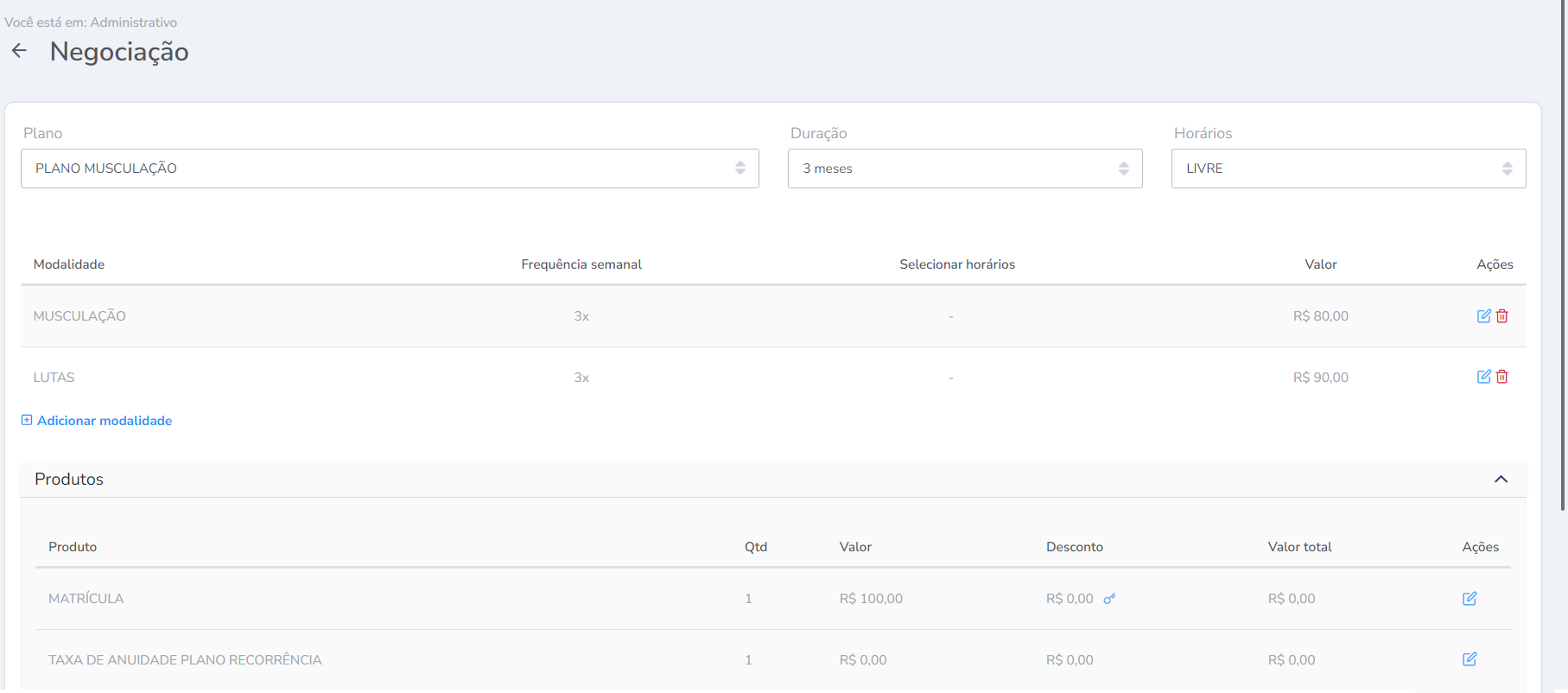Screen dimensions: 1568x693
Task: Click the Produtos section header title
Action: (69, 480)
